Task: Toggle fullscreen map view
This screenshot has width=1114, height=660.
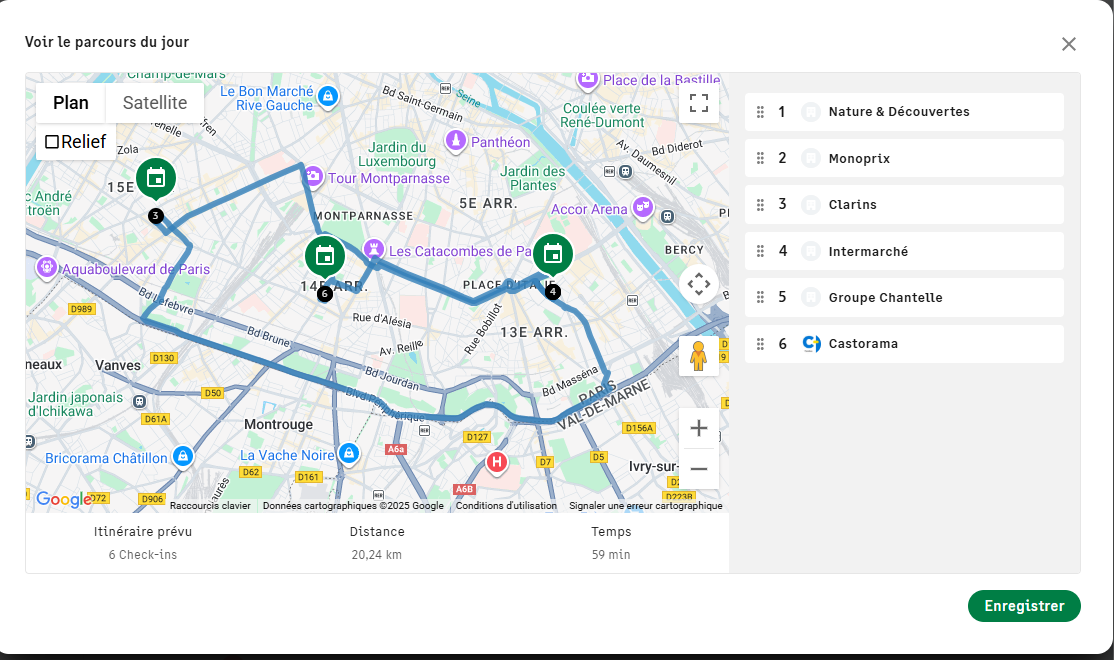Action: point(699,103)
